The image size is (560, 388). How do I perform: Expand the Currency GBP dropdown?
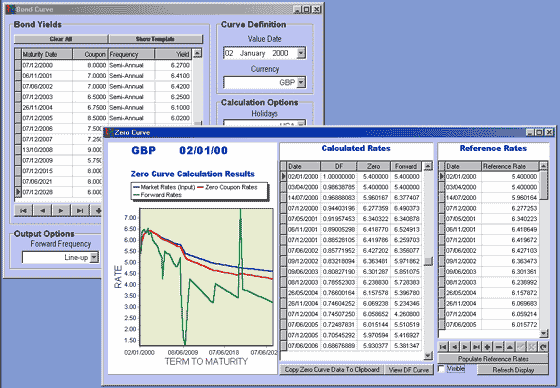tap(301, 83)
